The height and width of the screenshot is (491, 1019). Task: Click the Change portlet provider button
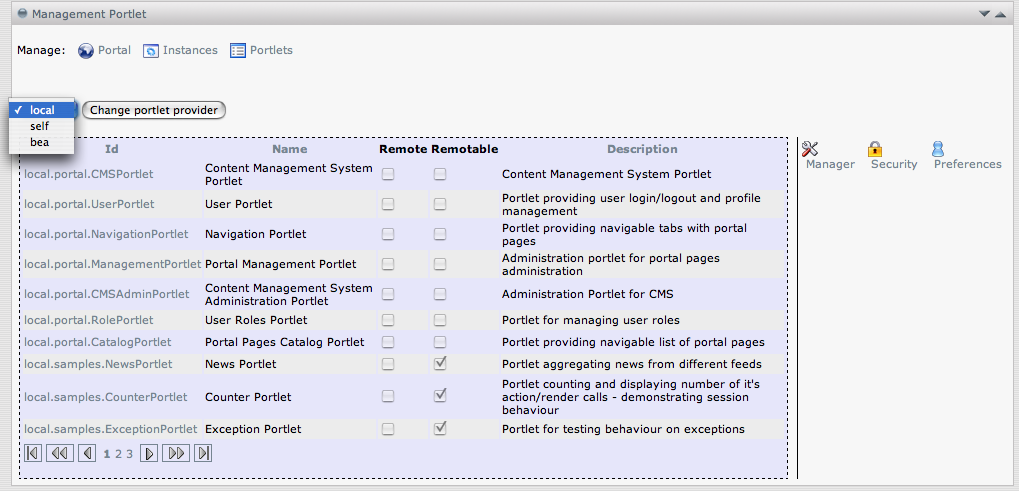[x=154, y=110]
